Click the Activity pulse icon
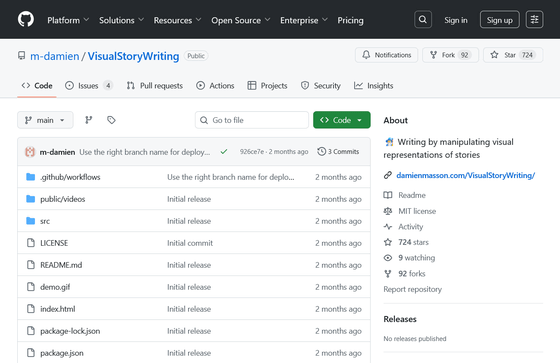Viewport: 560px width, 363px height. (388, 227)
